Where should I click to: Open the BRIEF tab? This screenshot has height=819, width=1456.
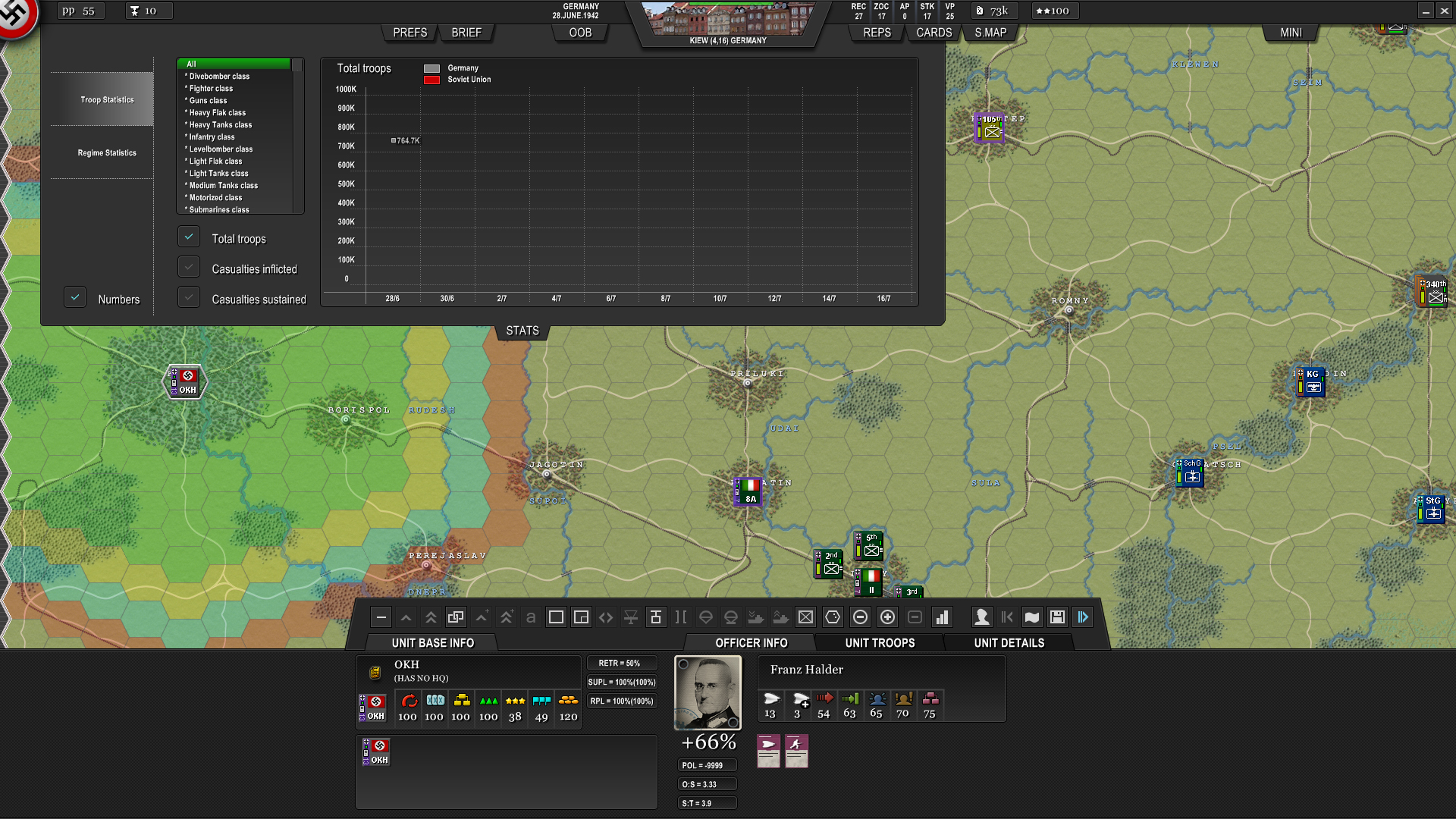coord(466,33)
